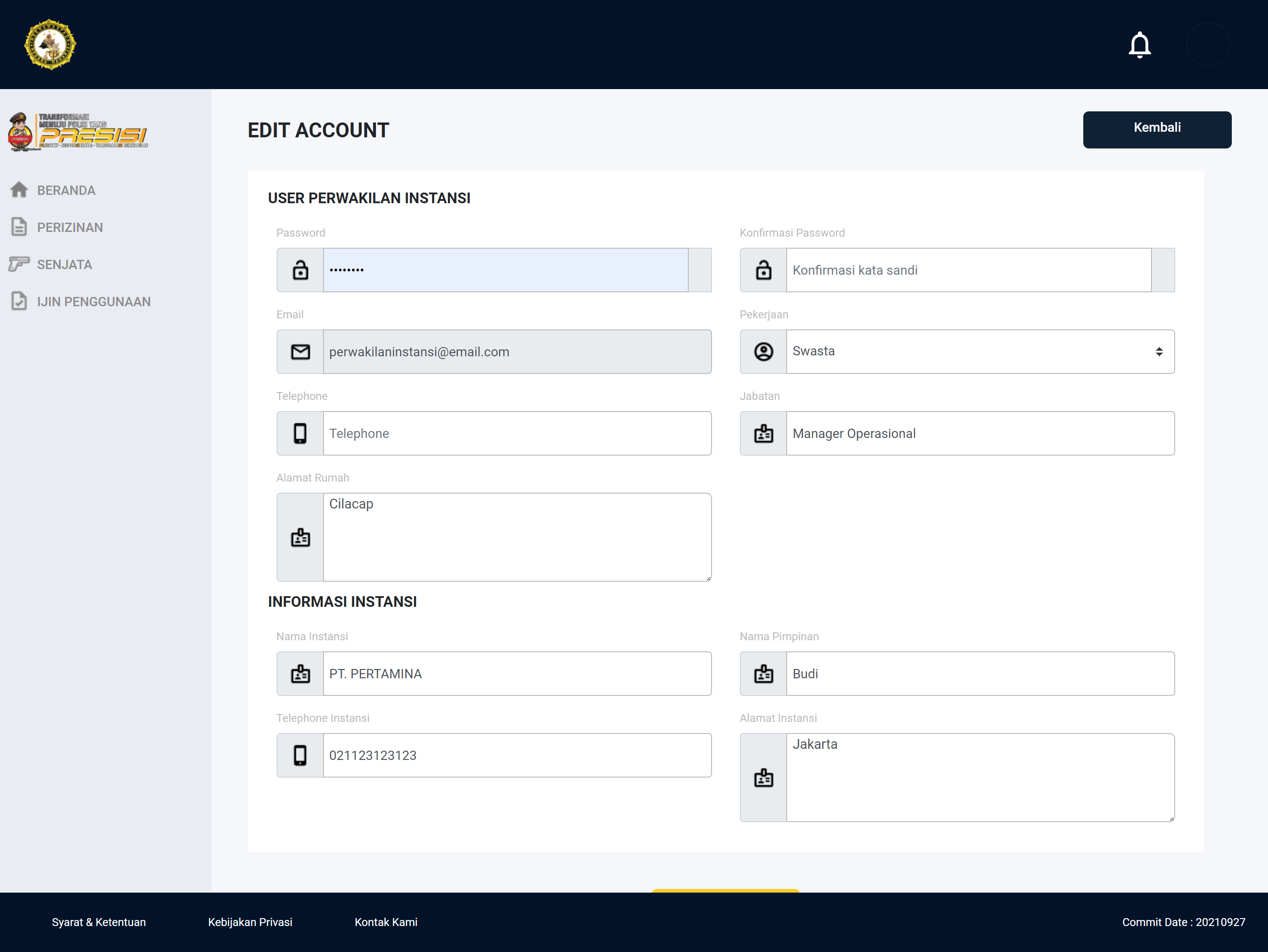
Task: Click the Senjata gun icon in sidebar
Action: tap(19, 264)
